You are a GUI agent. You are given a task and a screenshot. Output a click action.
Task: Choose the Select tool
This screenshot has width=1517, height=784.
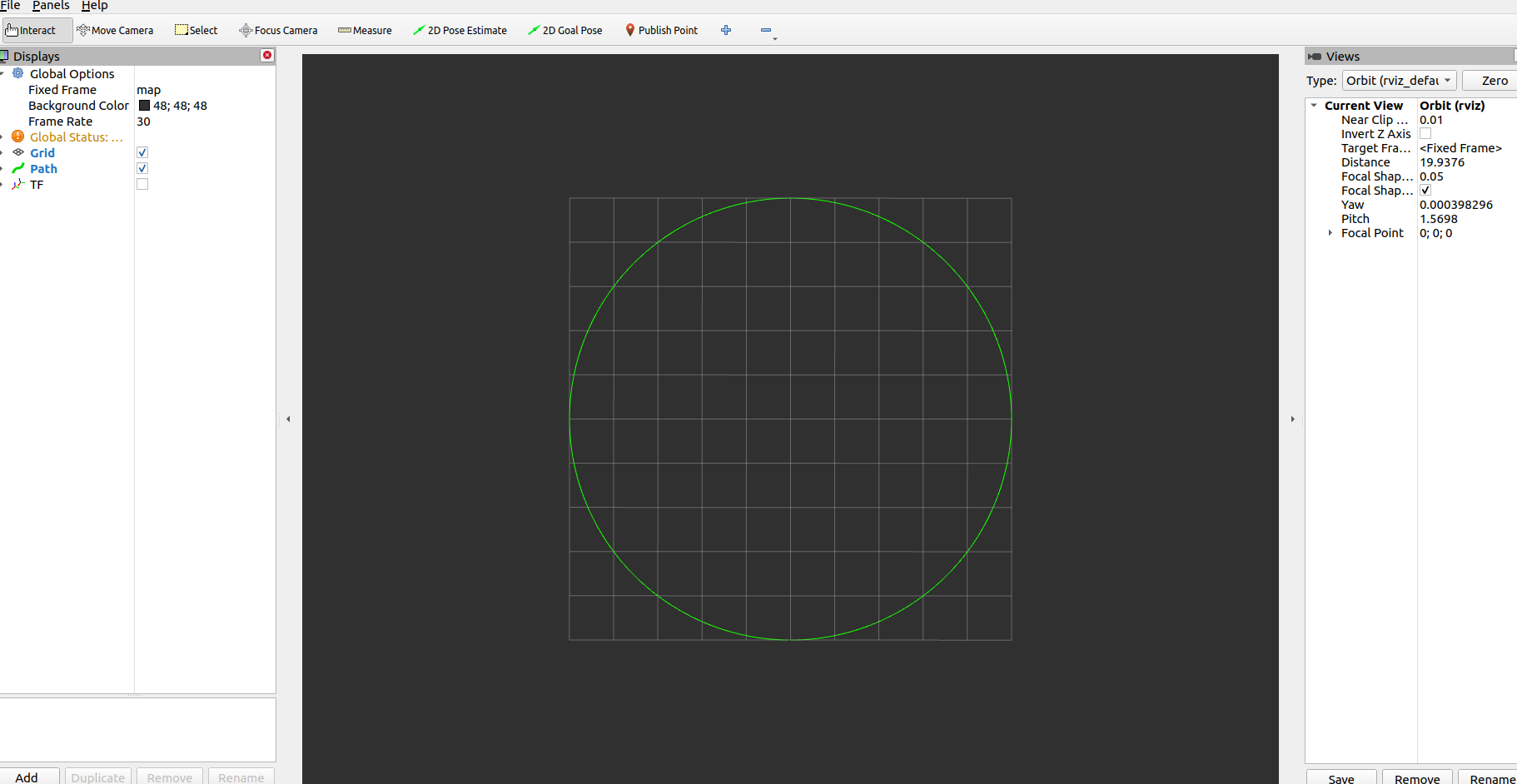click(x=196, y=30)
